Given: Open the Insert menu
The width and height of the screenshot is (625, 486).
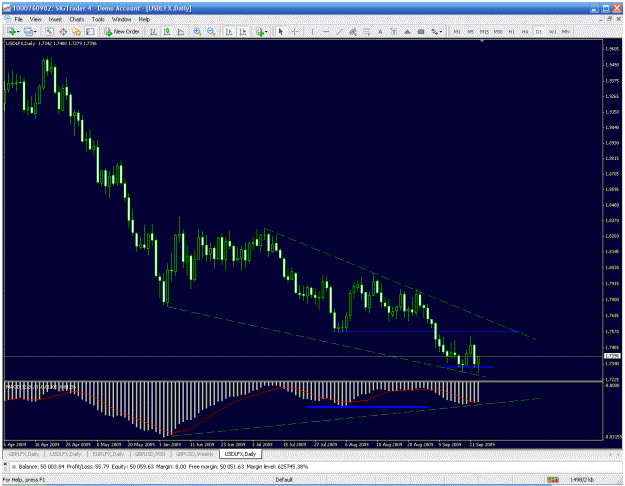Looking at the screenshot, I should point(55,19).
